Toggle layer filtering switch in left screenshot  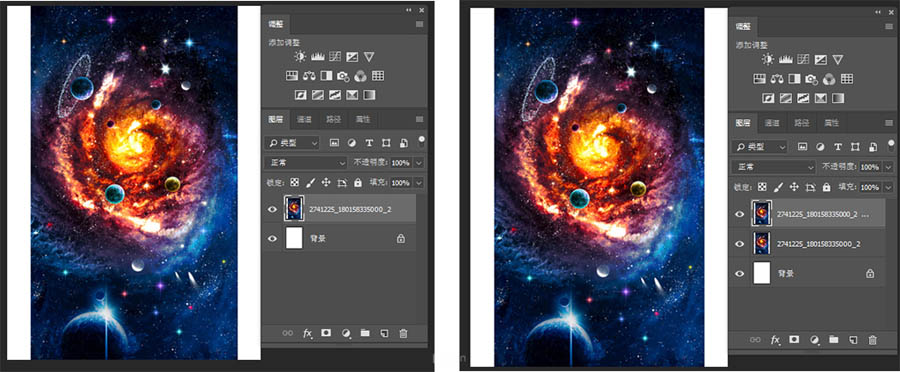click(x=422, y=141)
